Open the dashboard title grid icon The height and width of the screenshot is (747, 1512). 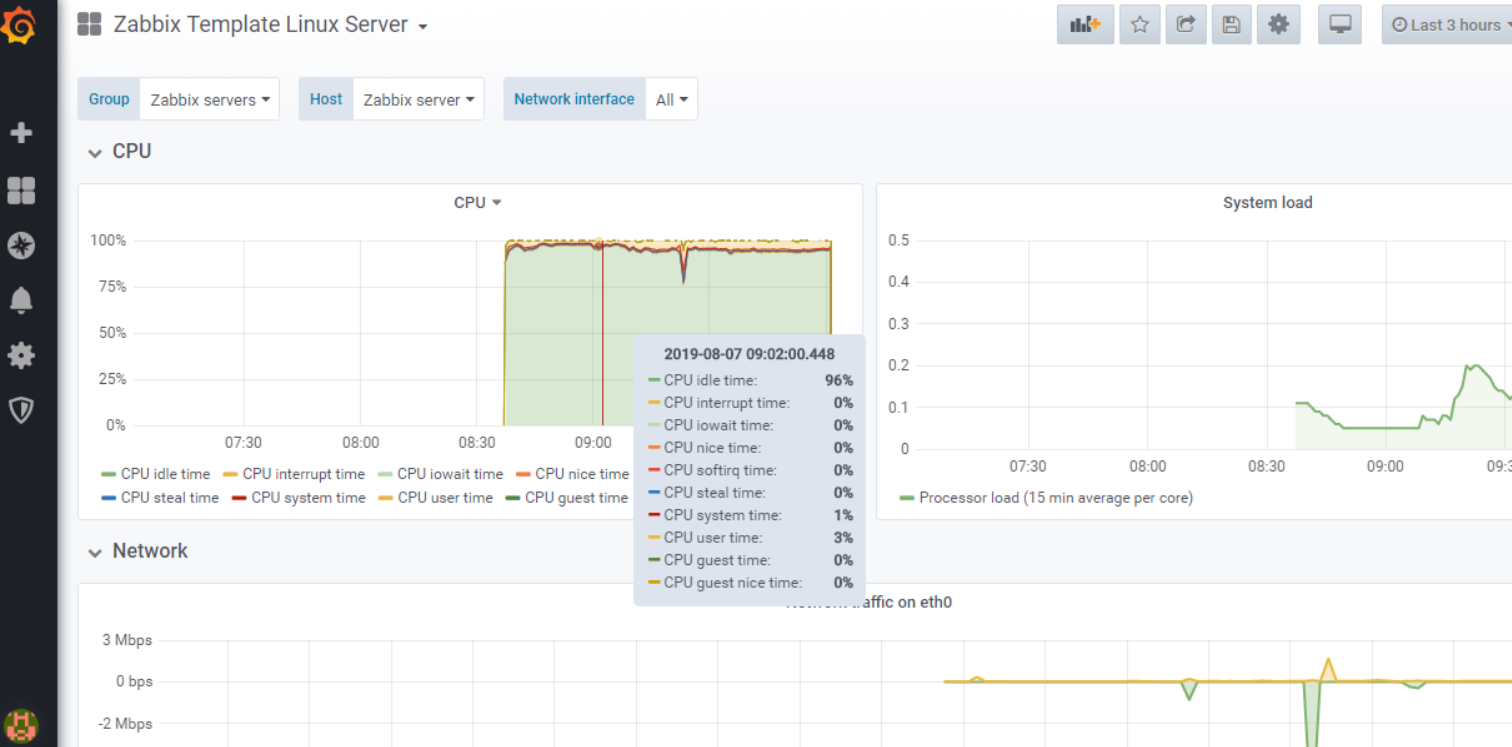pyautogui.click(x=89, y=25)
